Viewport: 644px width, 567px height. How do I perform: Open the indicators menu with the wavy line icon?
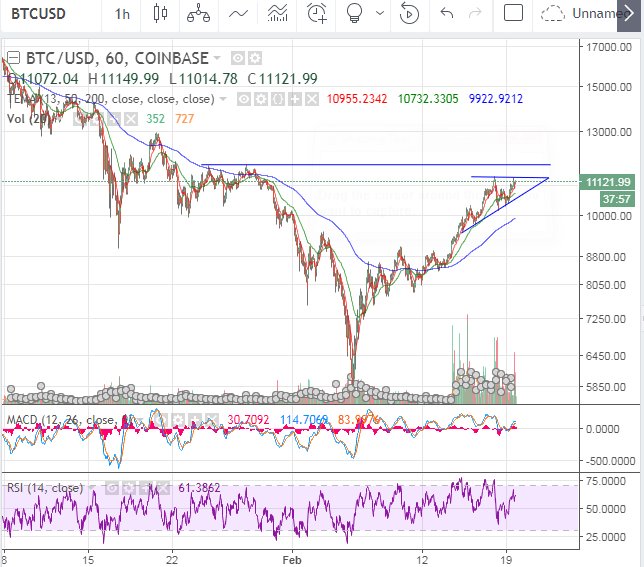[238, 14]
